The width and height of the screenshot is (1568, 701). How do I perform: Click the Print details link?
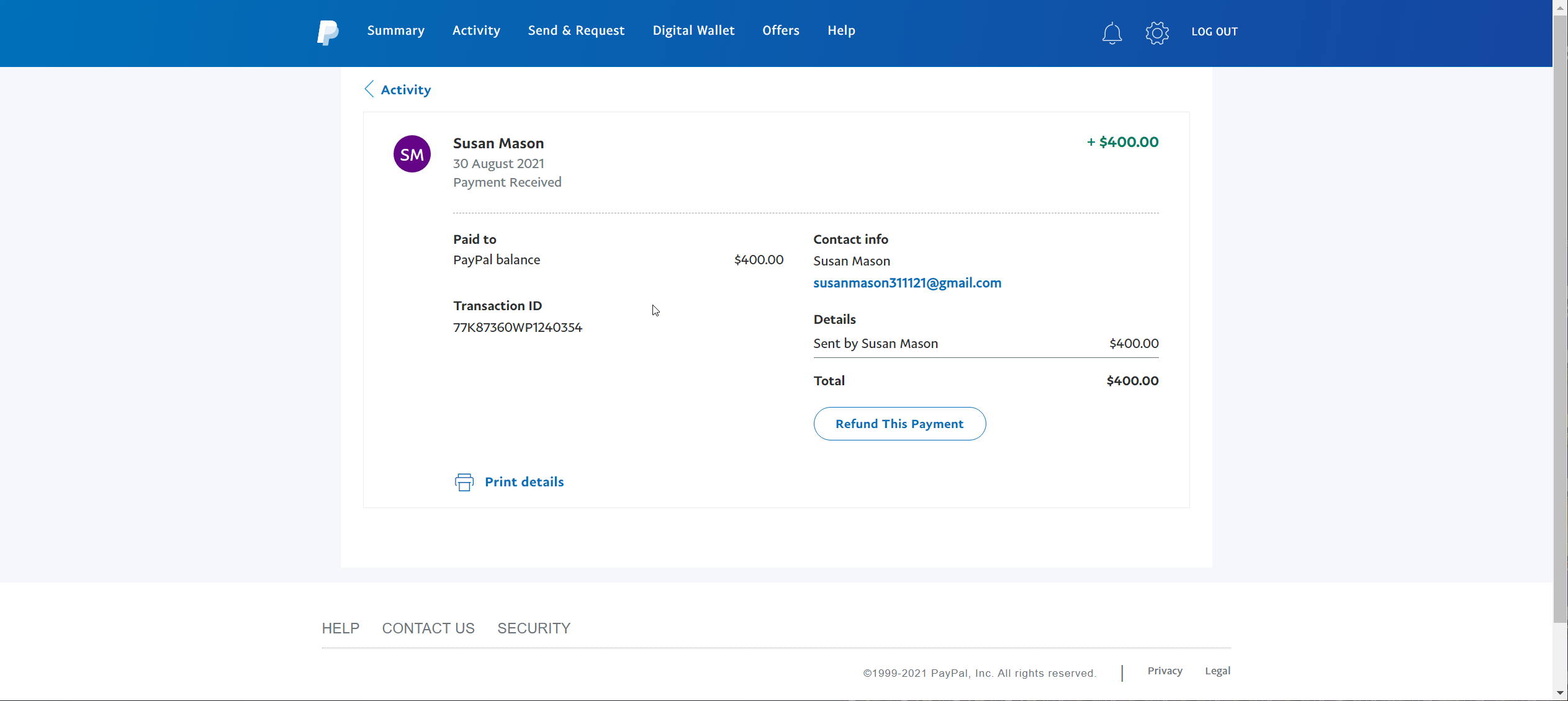(524, 482)
